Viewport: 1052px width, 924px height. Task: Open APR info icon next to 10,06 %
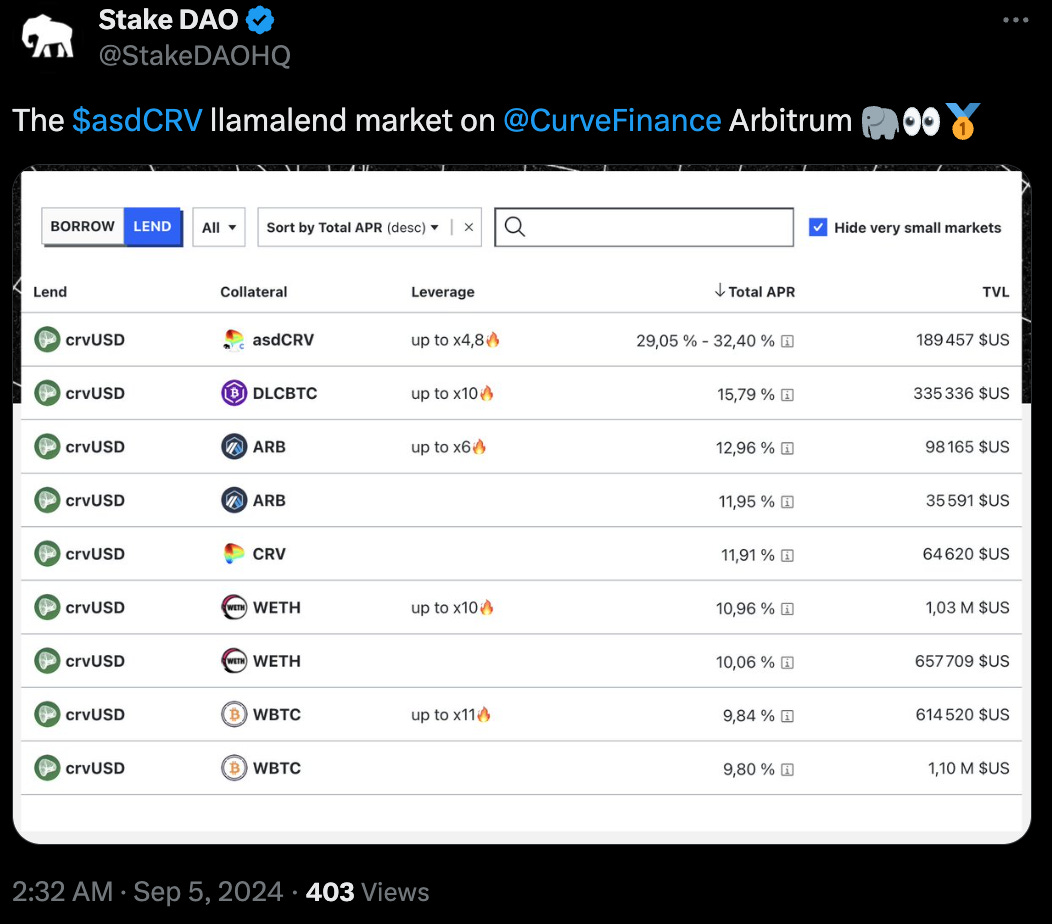788,662
